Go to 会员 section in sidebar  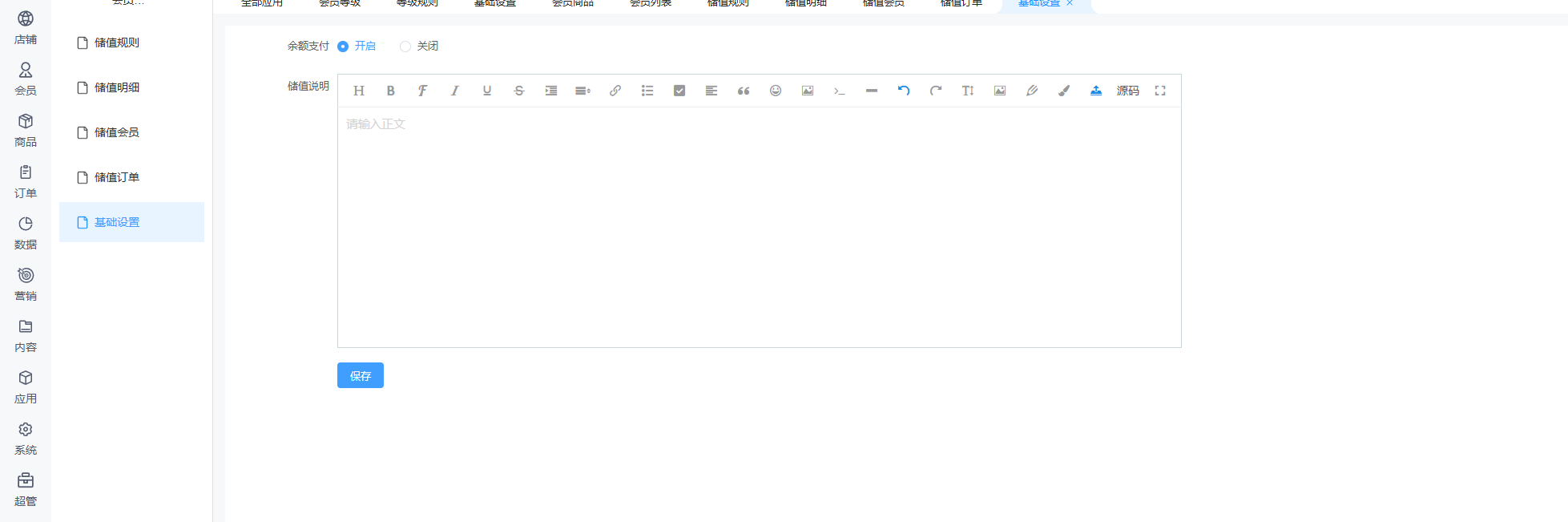pyautogui.click(x=26, y=79)
